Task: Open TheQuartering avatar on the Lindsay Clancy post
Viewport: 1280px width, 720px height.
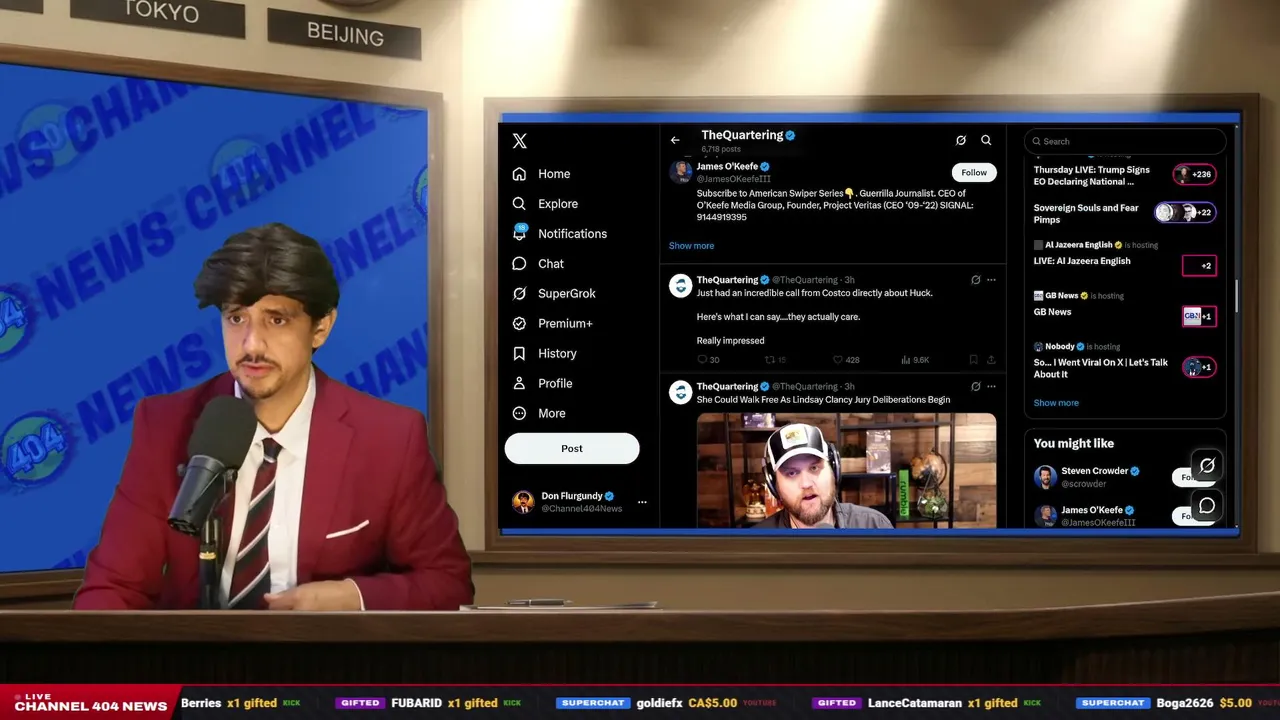Action: pyautogui.click(x=681, y=392)
